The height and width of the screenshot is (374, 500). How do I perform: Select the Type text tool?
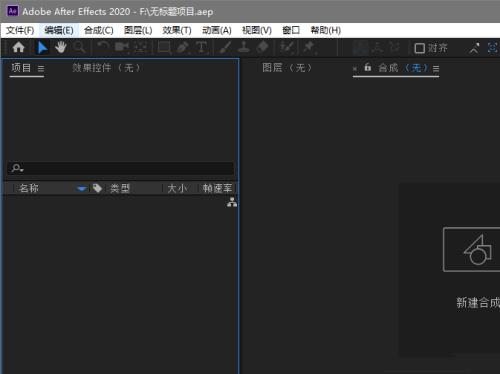coord(201,47)
